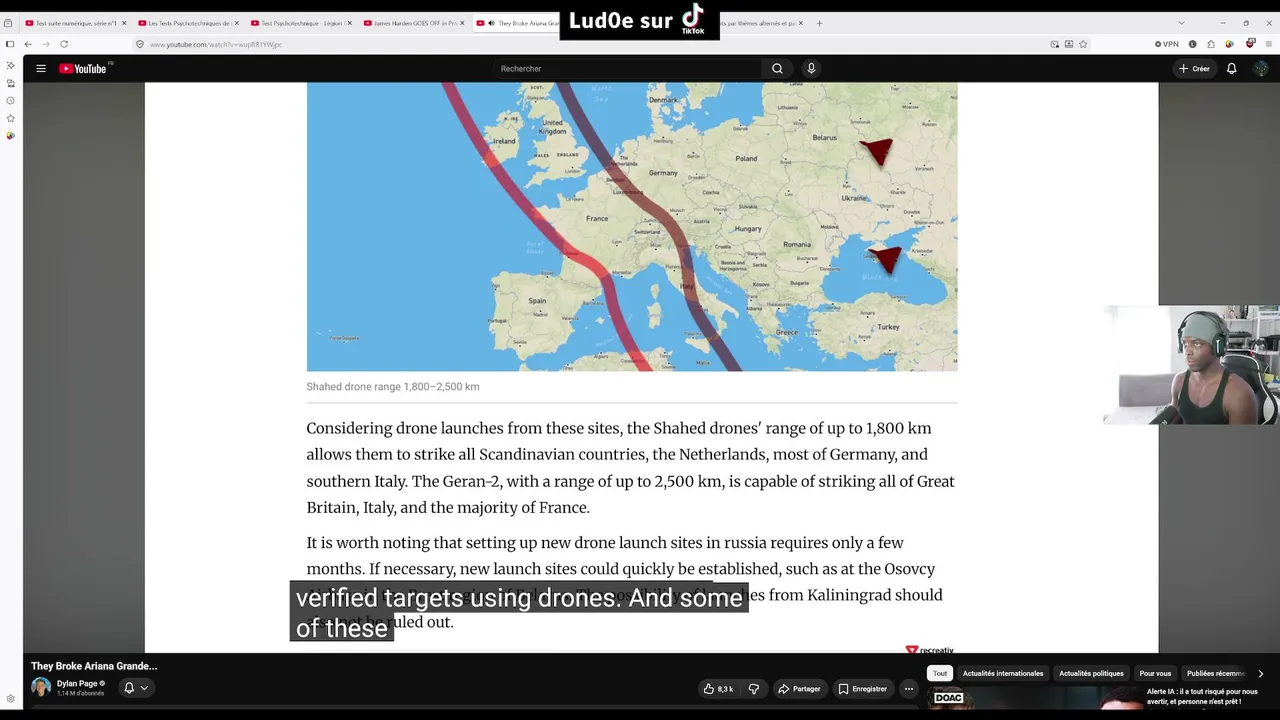Open the tab search dropdown chevron
1280x720 pixels.
1181,23
